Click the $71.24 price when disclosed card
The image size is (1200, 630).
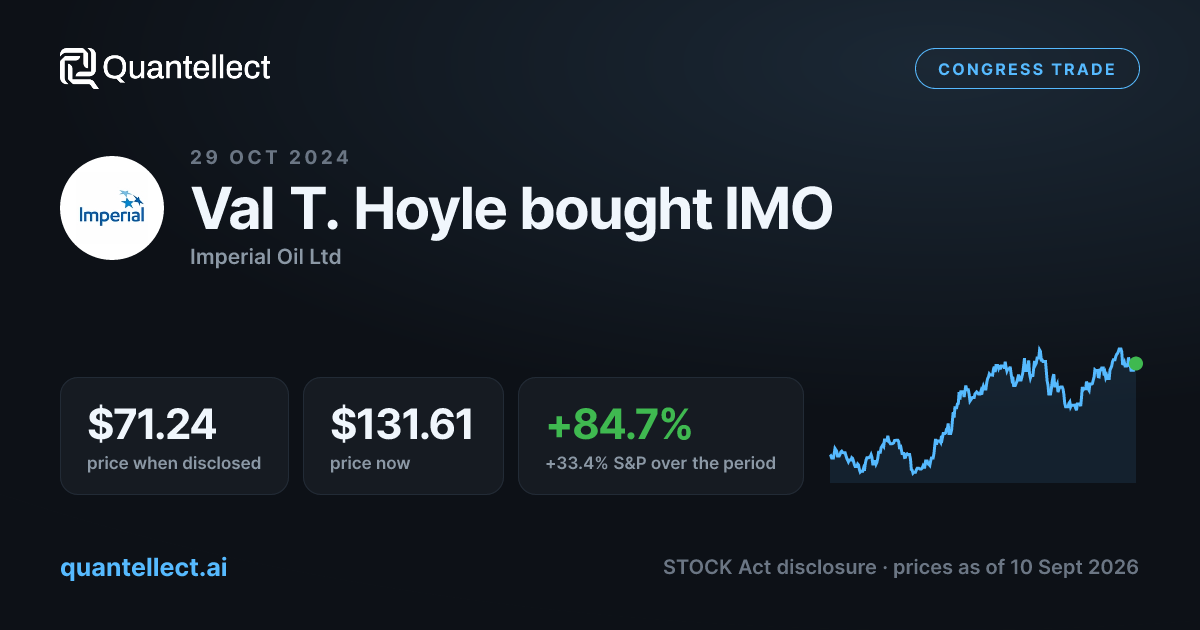[x=174, y=435]
